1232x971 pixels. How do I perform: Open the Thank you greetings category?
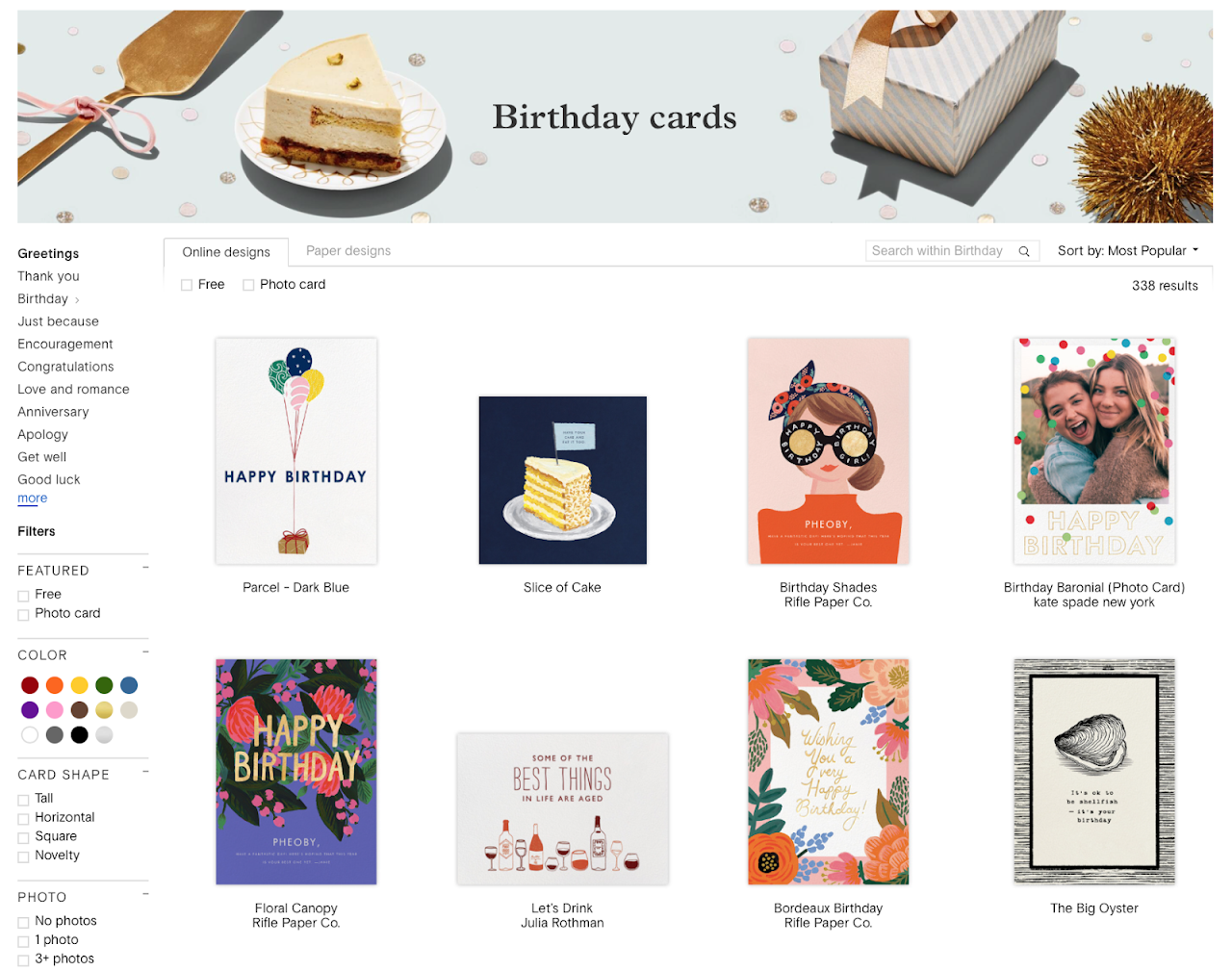[x=48, y=276]
